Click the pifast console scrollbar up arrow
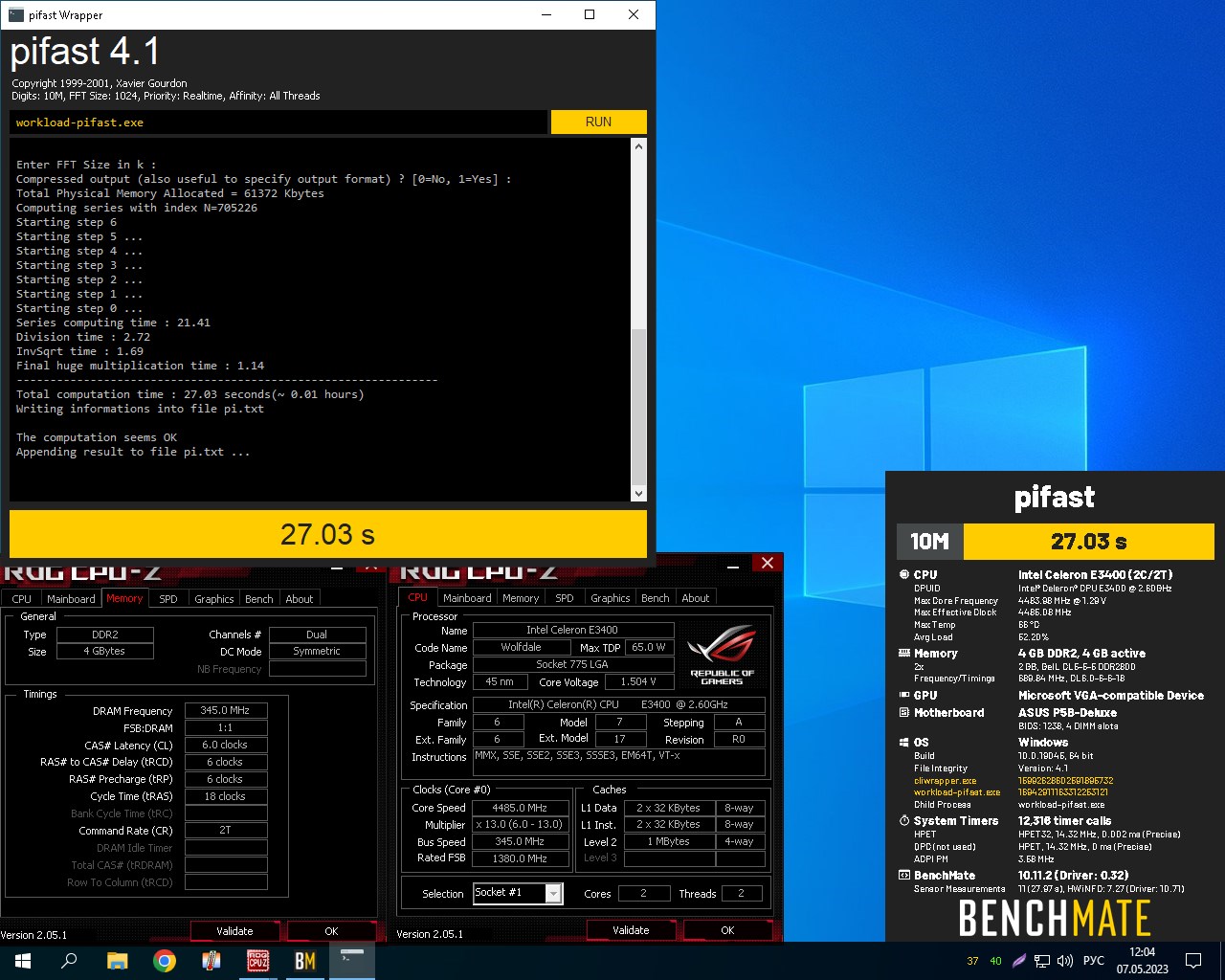The height and width of the screenshot is (980, 1225). (639, 146)
